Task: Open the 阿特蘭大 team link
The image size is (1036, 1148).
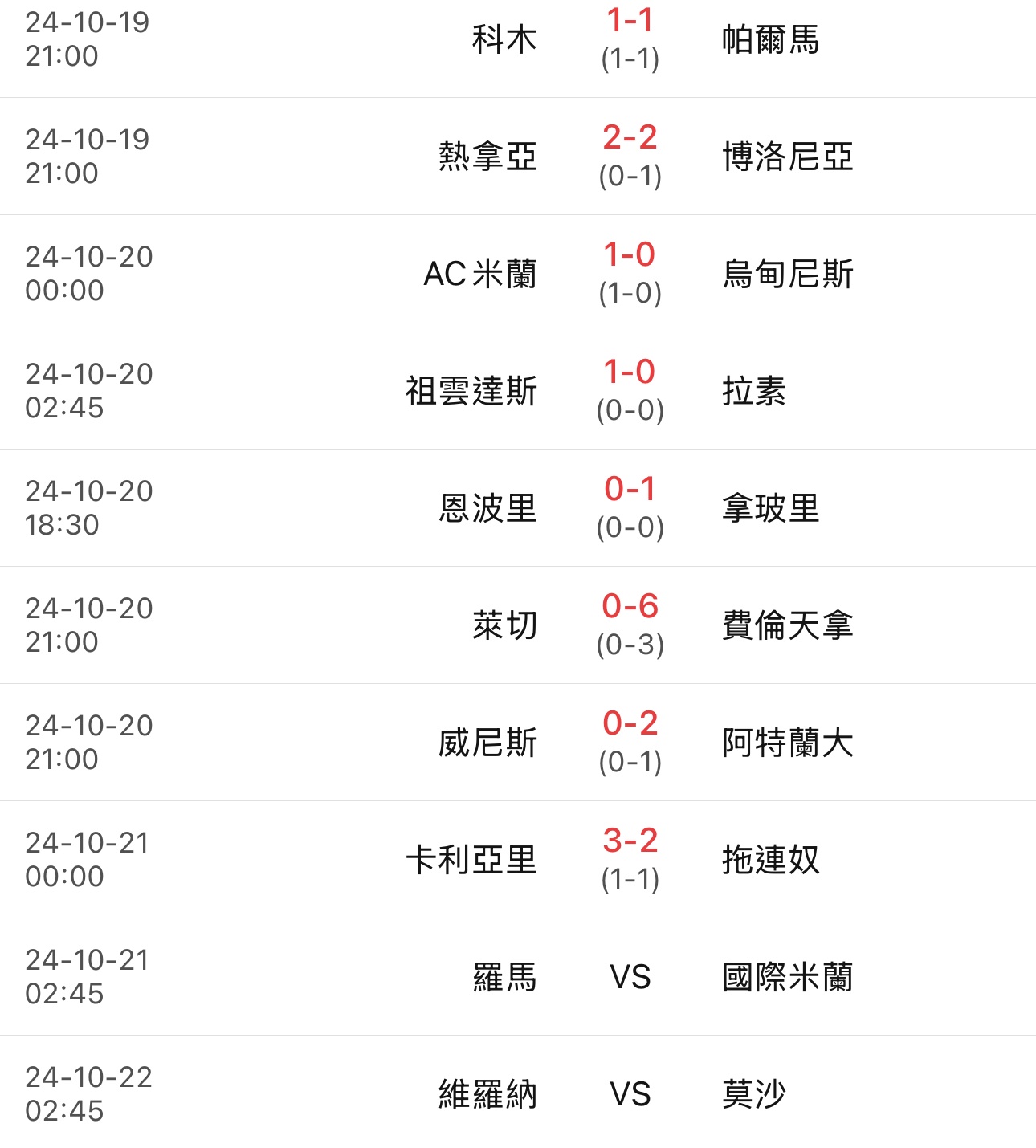Action: click(787, 743)
